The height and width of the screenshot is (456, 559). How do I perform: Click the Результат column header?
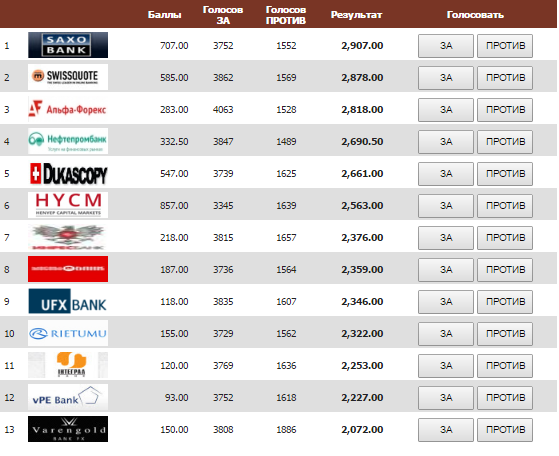point(356,15)
